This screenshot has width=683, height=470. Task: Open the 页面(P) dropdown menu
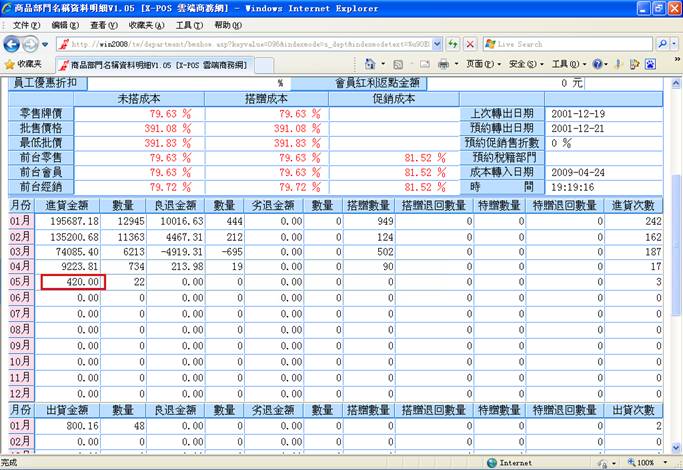(x=483, y=64)
